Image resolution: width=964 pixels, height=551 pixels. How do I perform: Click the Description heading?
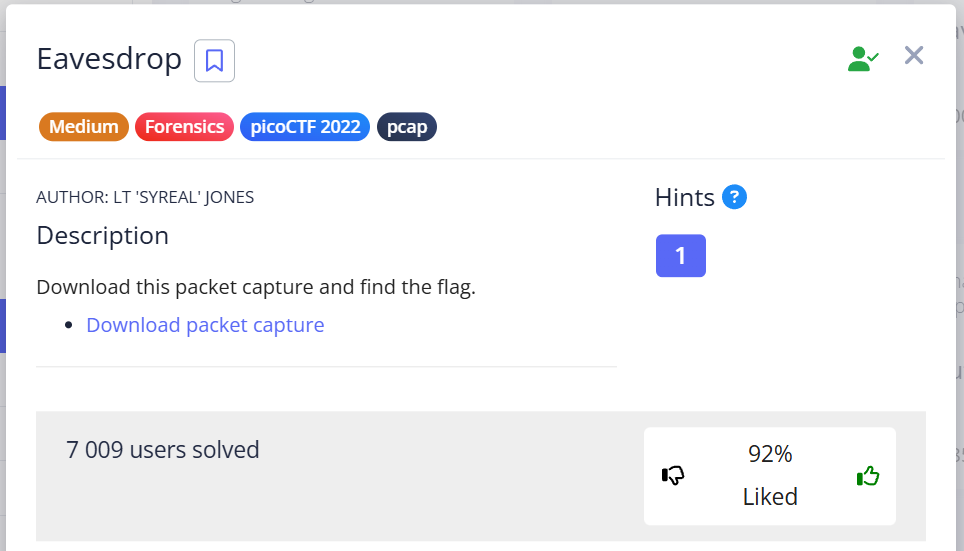(102, 236)
